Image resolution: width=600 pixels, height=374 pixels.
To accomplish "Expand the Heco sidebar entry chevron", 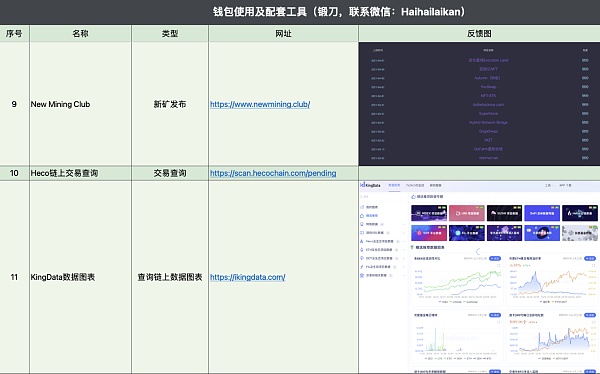I will coord(403,241).
